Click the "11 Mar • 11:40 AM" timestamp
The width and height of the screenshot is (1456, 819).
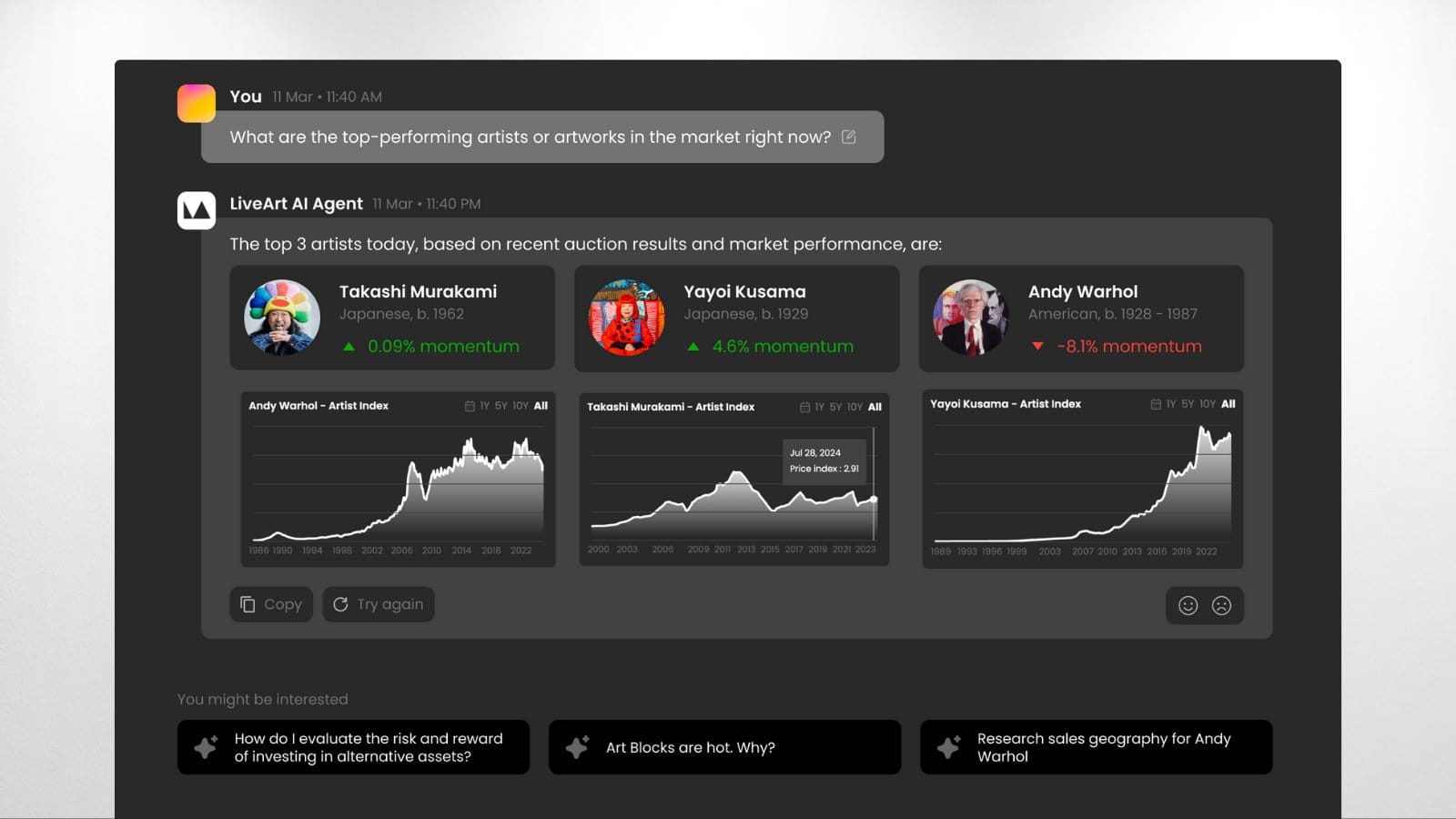coord(327,96)
